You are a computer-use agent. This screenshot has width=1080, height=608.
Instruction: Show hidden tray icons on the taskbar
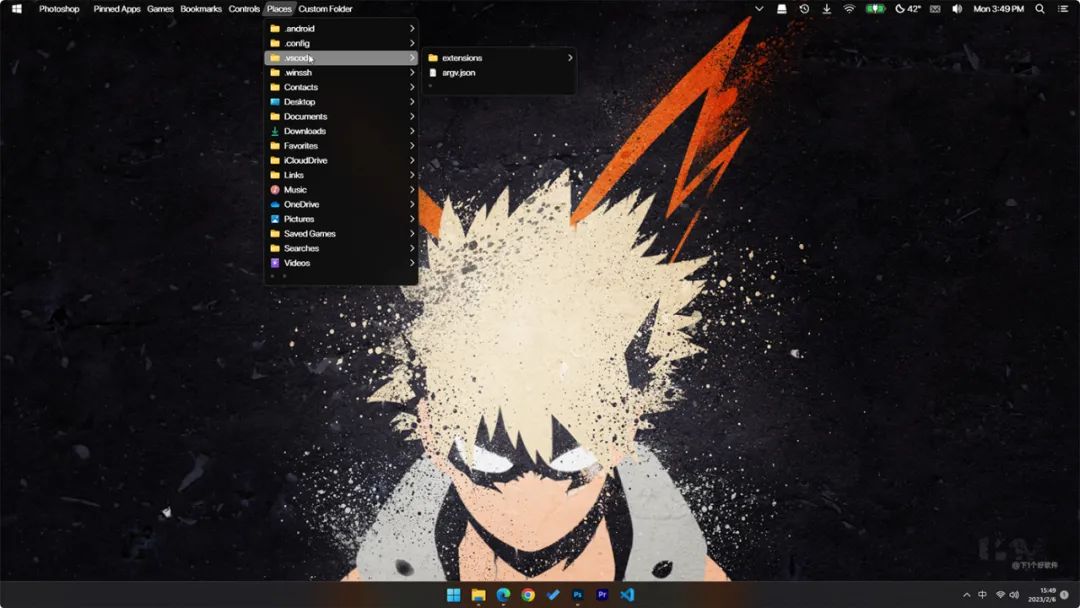[x=966, y=595]
